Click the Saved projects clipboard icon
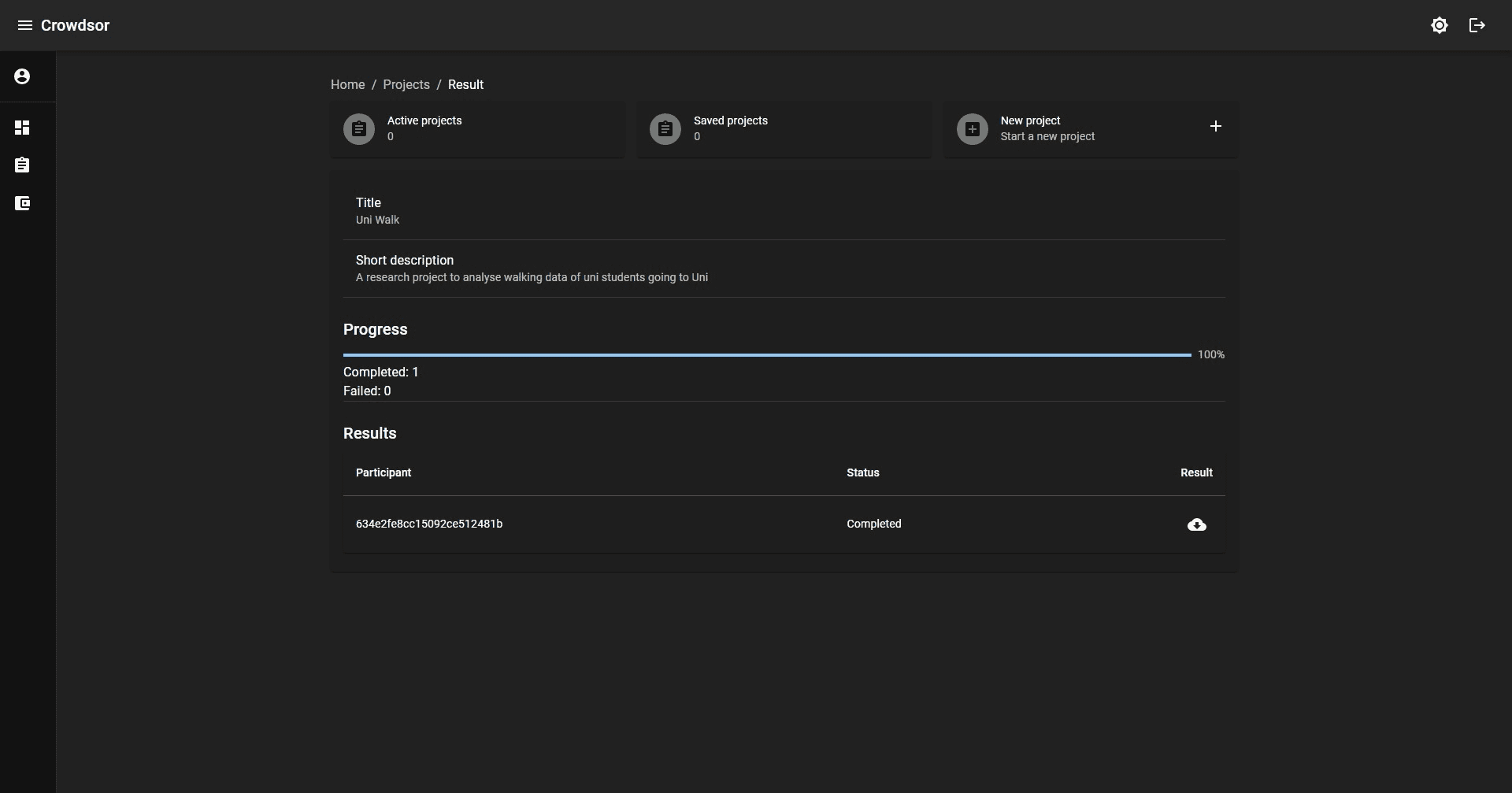Viewport: 1512px width, 793px height. click(x=665, y=129)
